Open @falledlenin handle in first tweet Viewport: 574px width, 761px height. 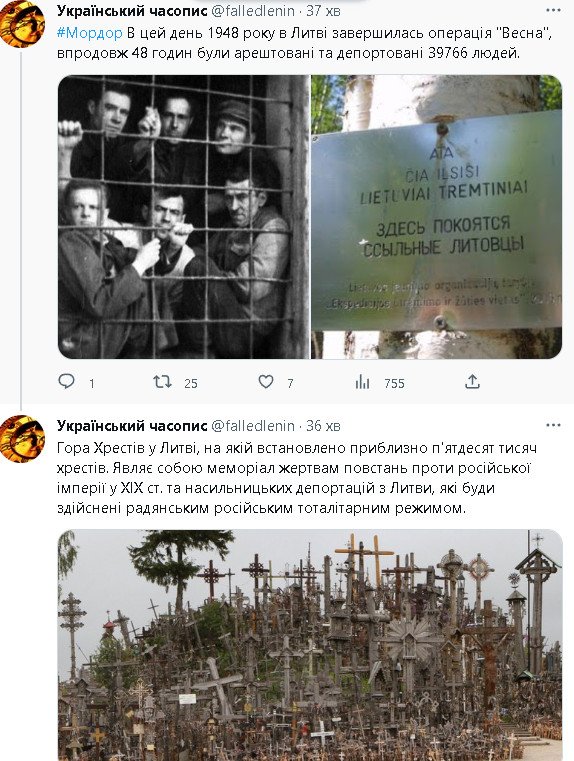coord(253,11)
